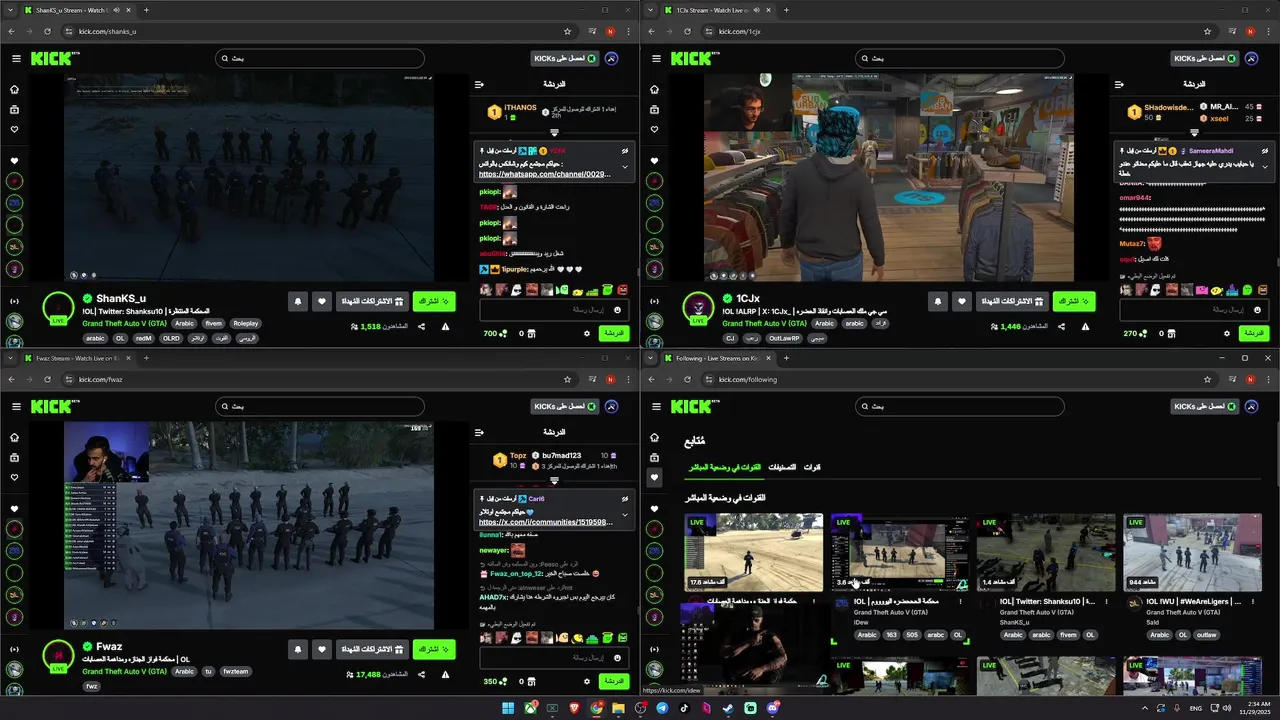Screen dimensions: 1280x720
Task: Open chat settings gear in Fwaz window
Action: pos(587,681)
